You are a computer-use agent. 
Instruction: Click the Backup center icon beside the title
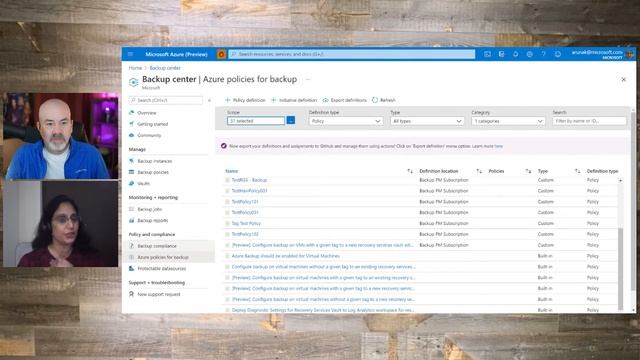pos(133,82)
